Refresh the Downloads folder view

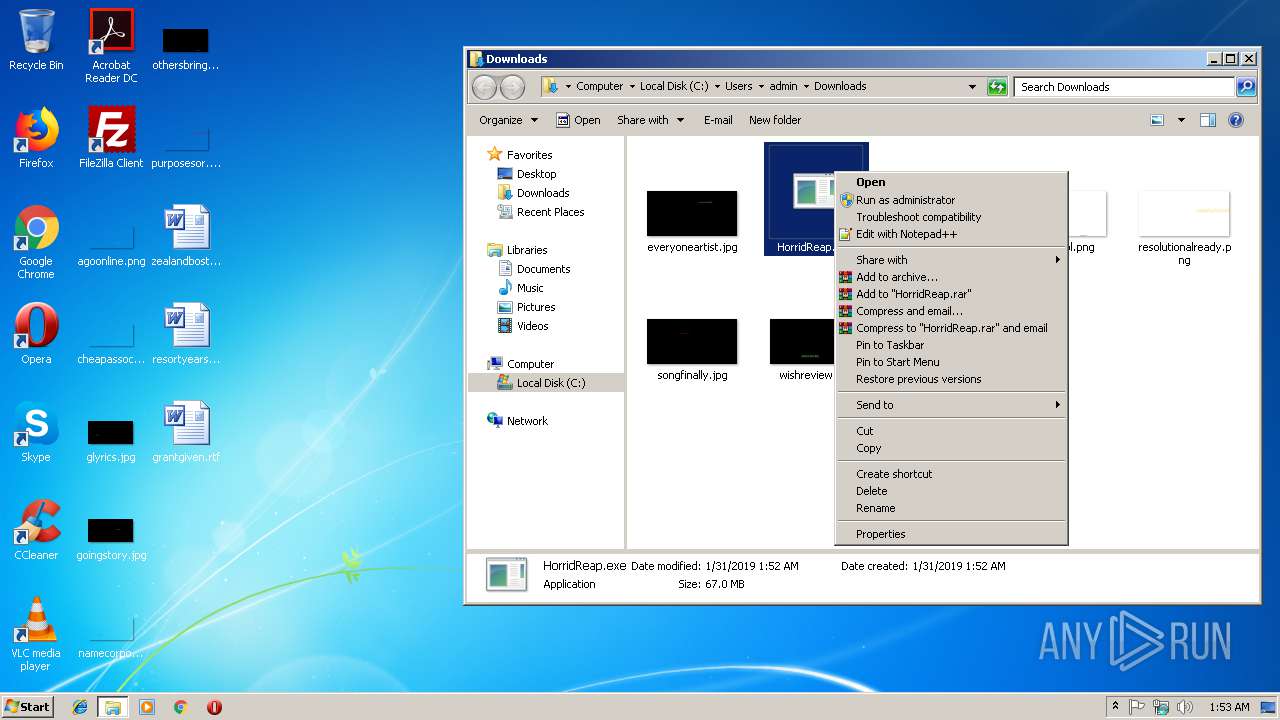pos(997,87)
